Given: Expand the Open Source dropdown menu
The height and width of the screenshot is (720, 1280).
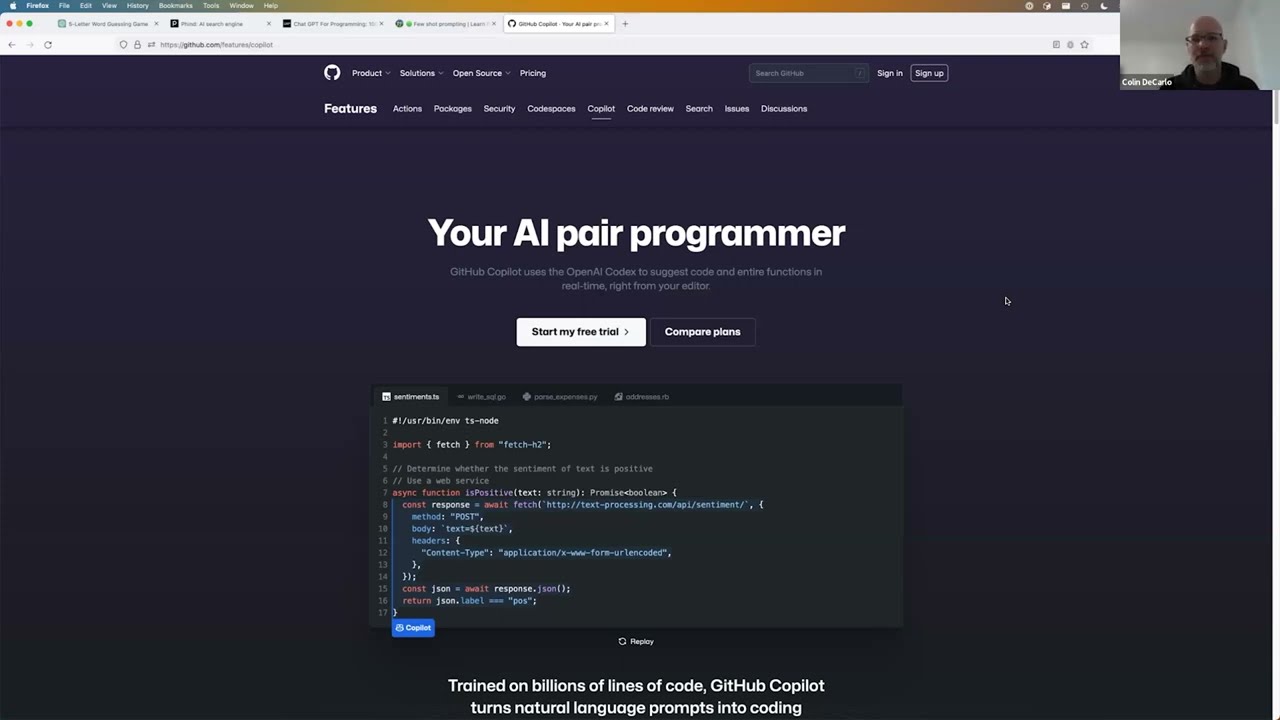Looking at the screenshot, I should tap(481, 73).
